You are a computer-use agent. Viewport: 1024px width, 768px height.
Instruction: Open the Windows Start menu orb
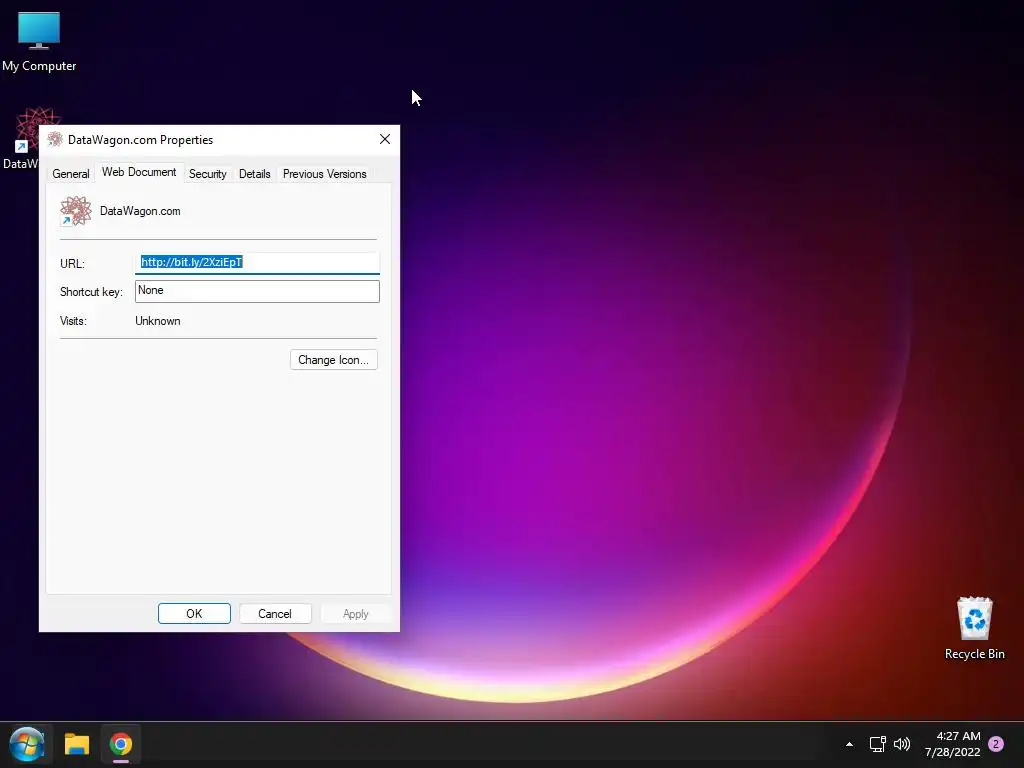(27, 744)
